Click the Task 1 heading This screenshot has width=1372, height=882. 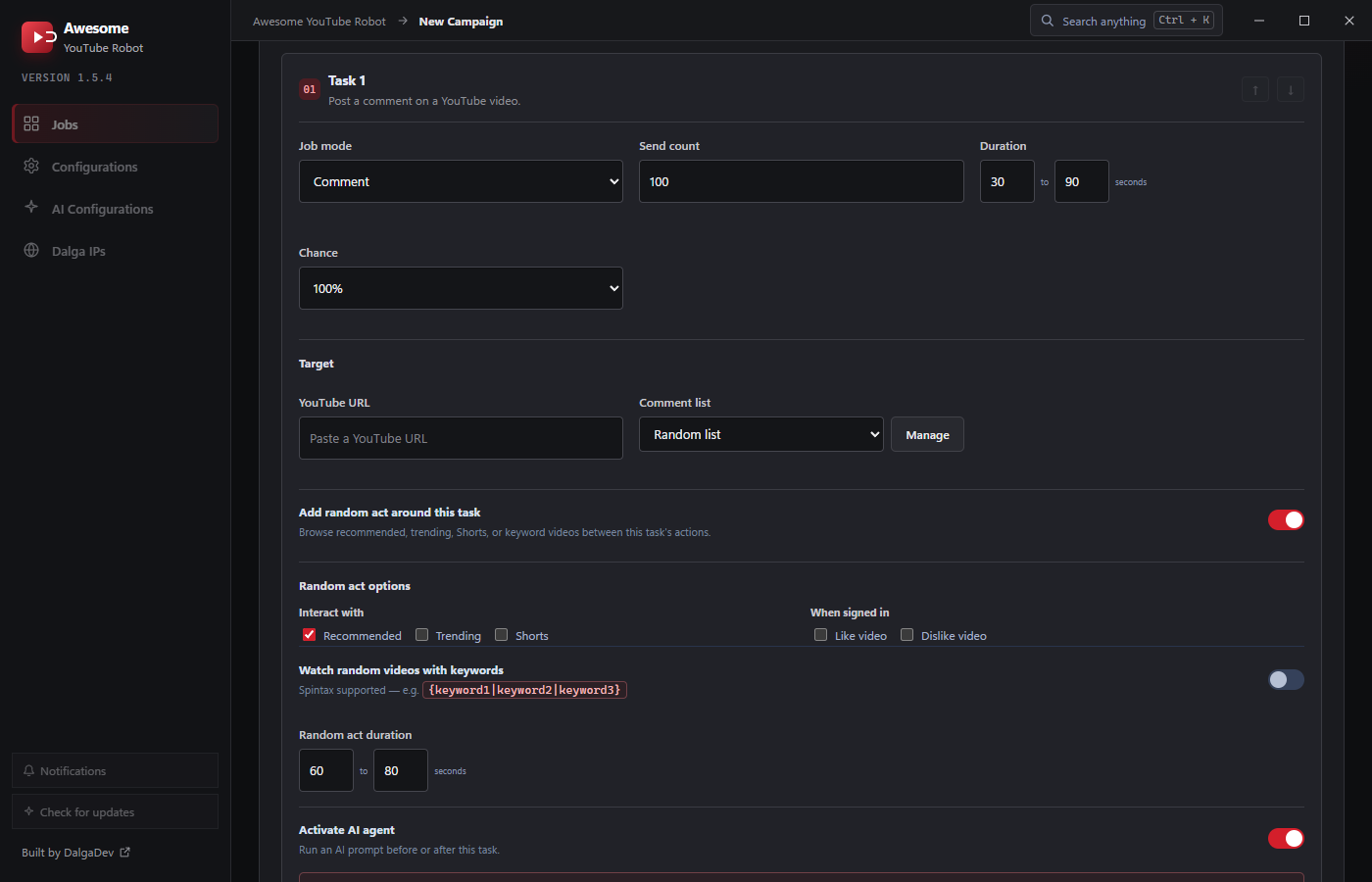tap(347, 80)
